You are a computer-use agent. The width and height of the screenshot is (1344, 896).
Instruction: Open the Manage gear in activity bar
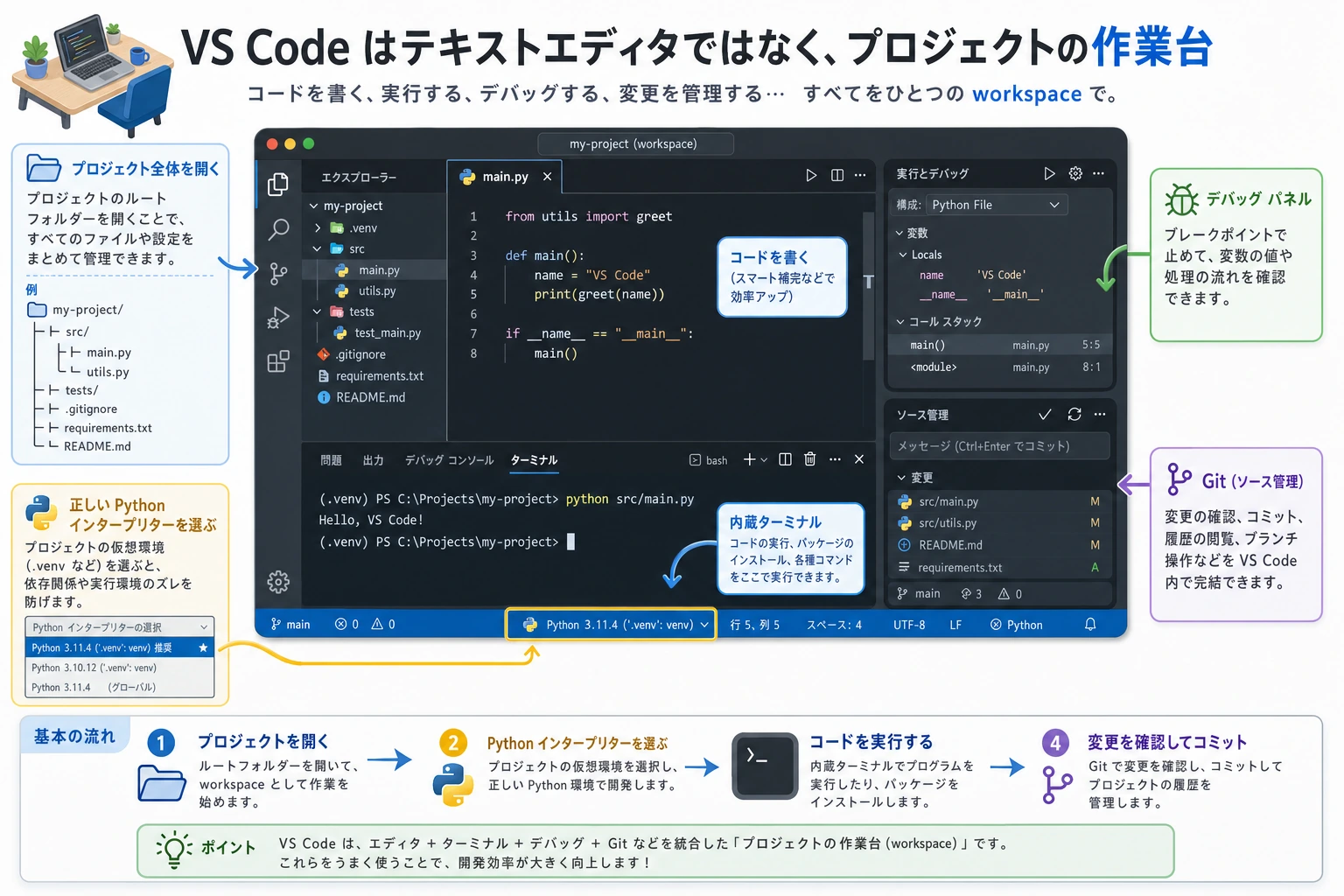click(x=278, y=581)
